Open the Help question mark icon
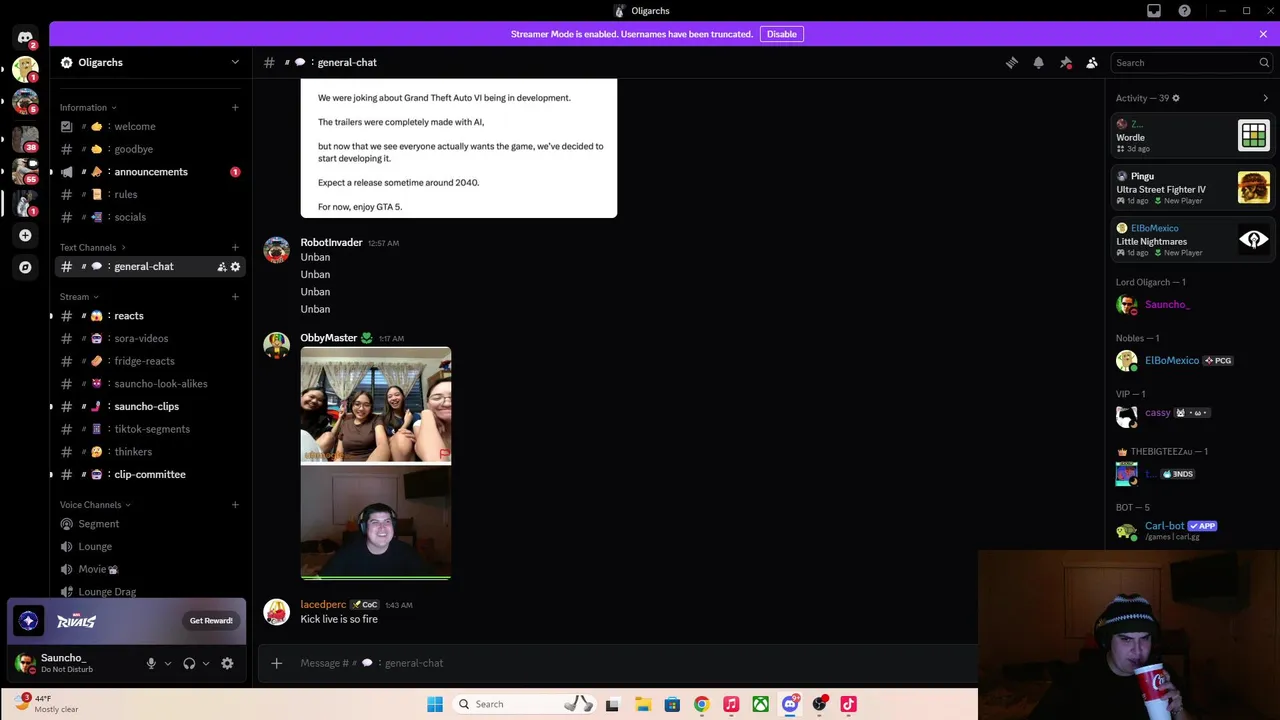The width and height of the screenshot is (1280, 720). click(1185, 11)
